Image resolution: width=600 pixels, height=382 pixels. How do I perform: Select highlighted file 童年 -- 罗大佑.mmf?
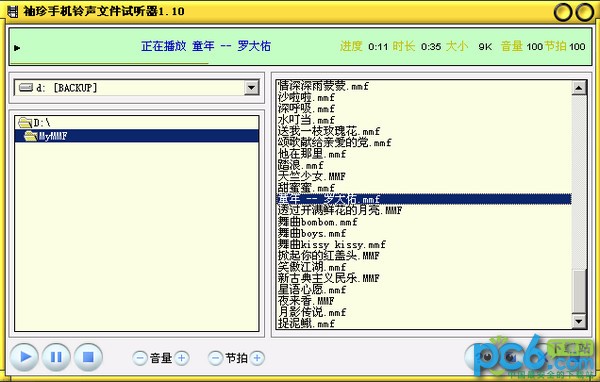coord(424,199)
